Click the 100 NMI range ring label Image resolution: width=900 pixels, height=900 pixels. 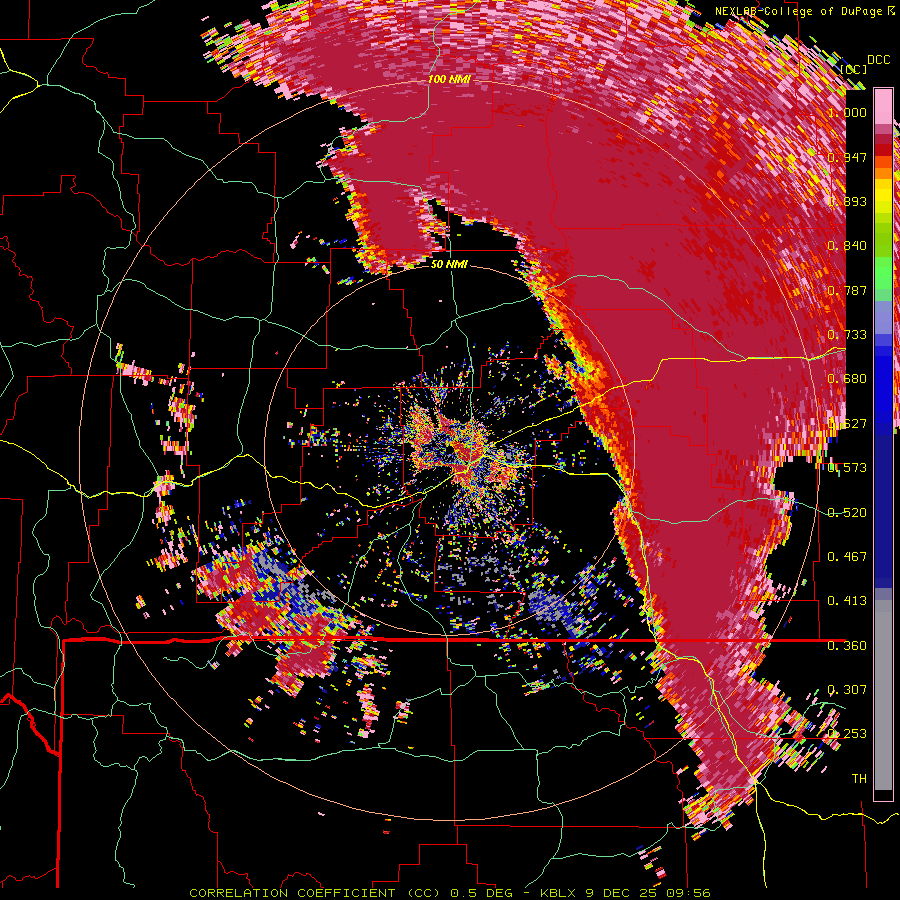pyautogui.click(x=449, y=79)
